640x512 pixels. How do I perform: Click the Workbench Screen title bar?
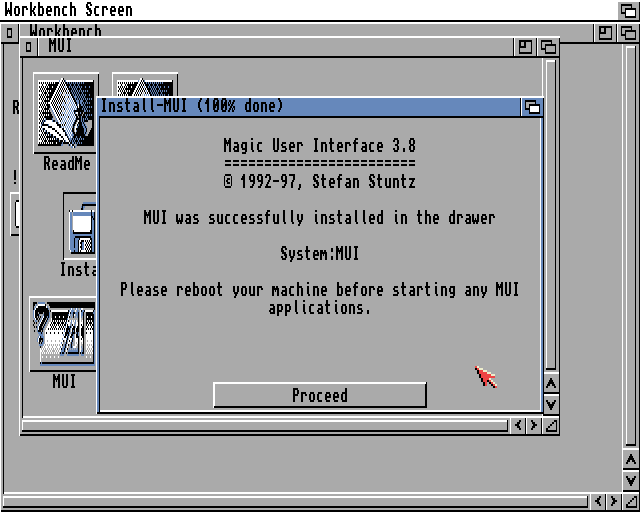tap(309, 10)
